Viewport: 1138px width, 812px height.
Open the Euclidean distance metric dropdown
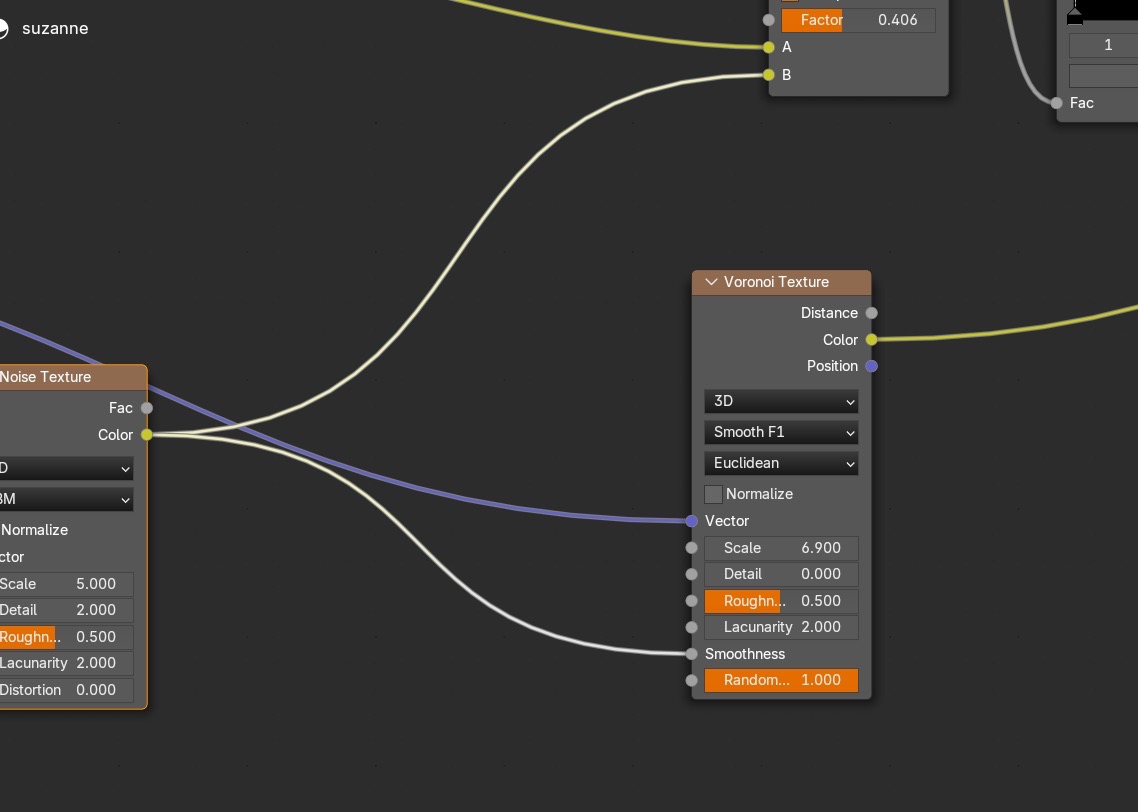(781, 463)
